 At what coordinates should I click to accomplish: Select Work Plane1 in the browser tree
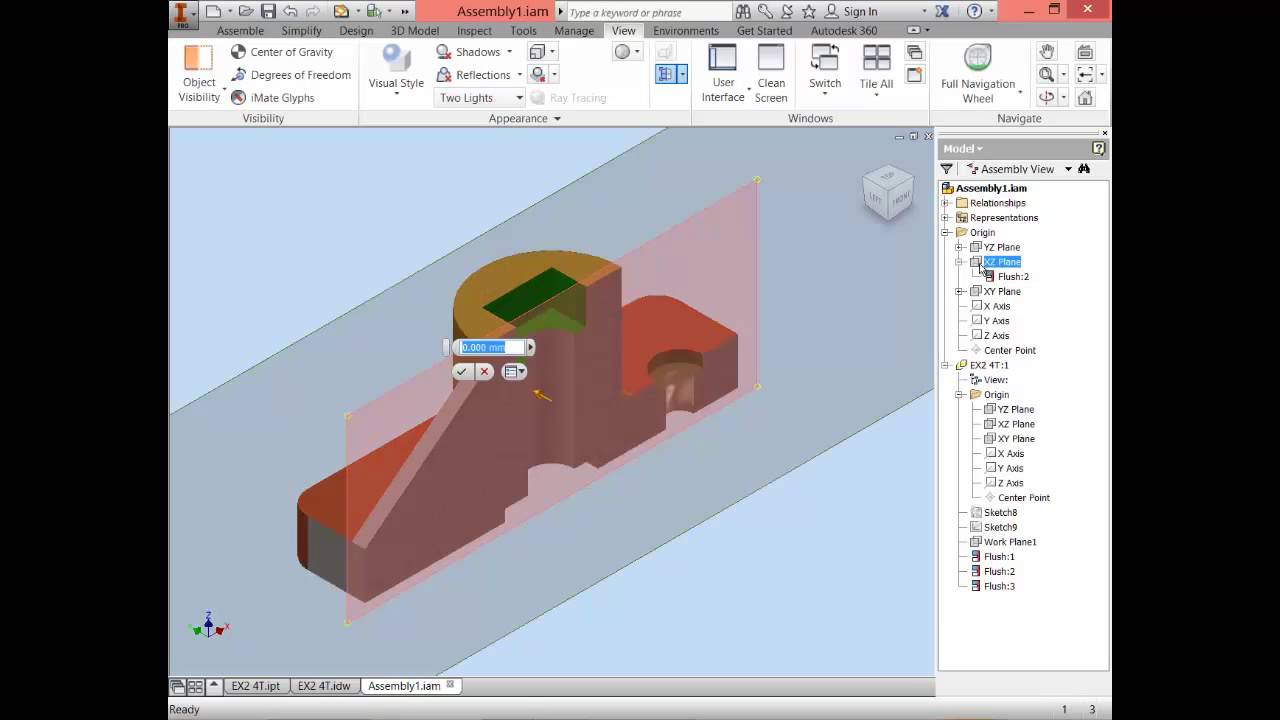(1010, 542)
